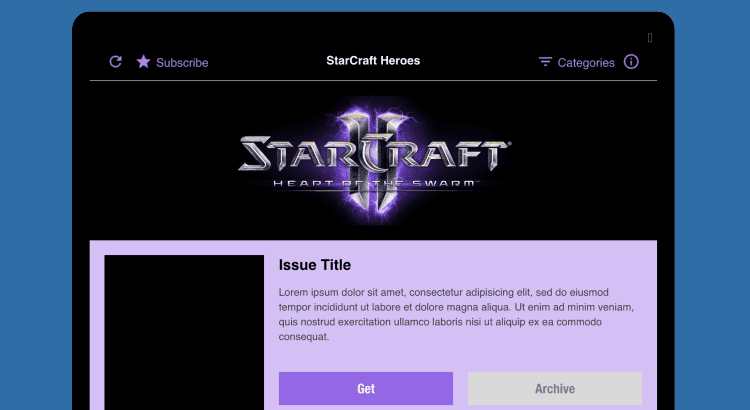
Task: Click the small status icon at top right
Action: [x=650, y=38]
